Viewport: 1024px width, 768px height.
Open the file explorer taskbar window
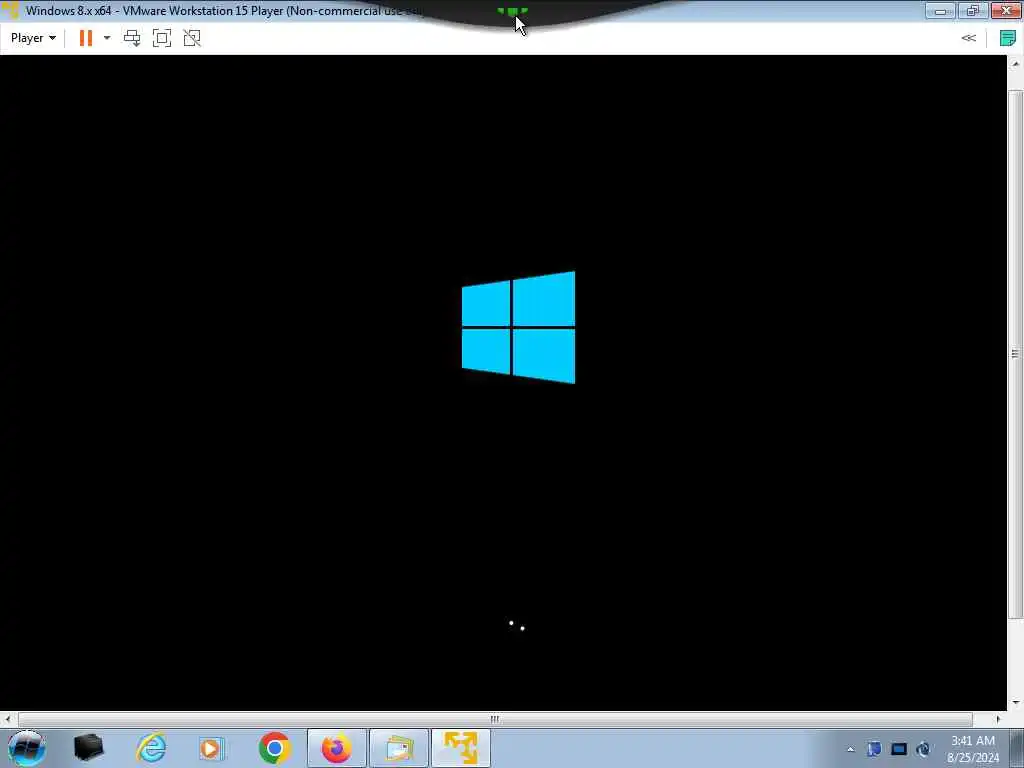[399, 748]
